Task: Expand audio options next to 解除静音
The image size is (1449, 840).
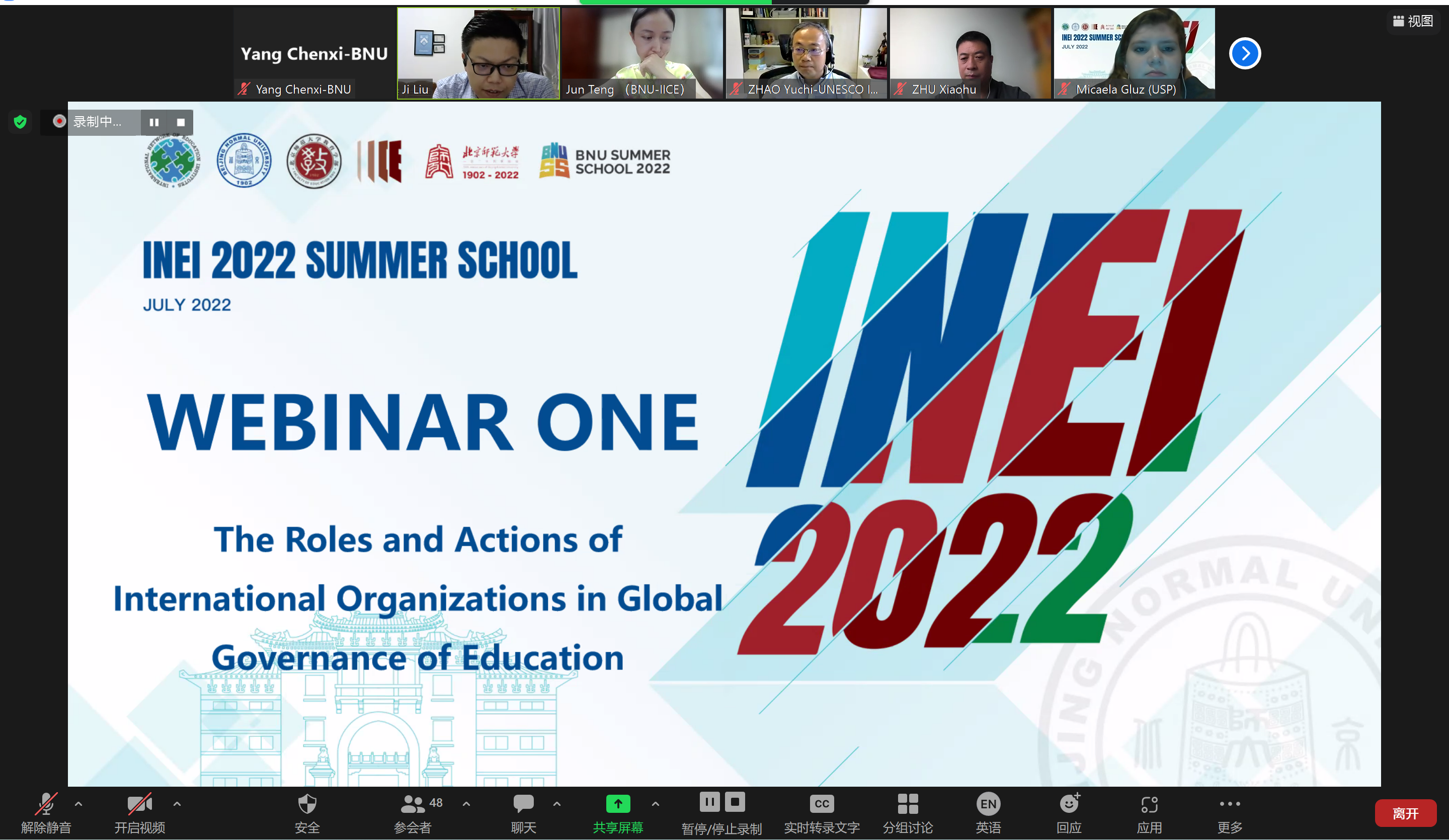Action: (79, 804)
